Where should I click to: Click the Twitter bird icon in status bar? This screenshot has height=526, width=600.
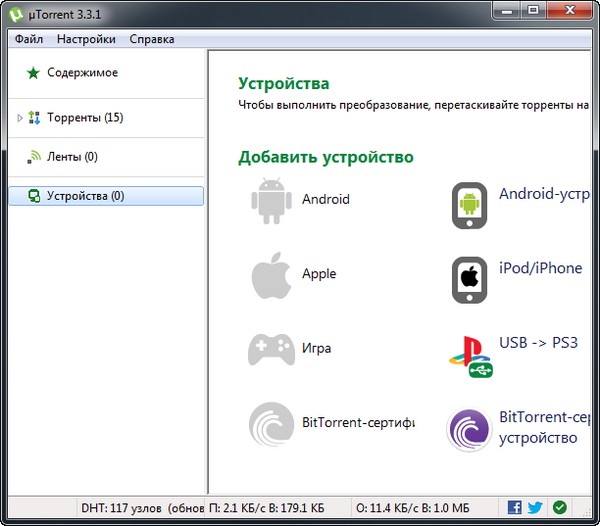pos(535,508)
